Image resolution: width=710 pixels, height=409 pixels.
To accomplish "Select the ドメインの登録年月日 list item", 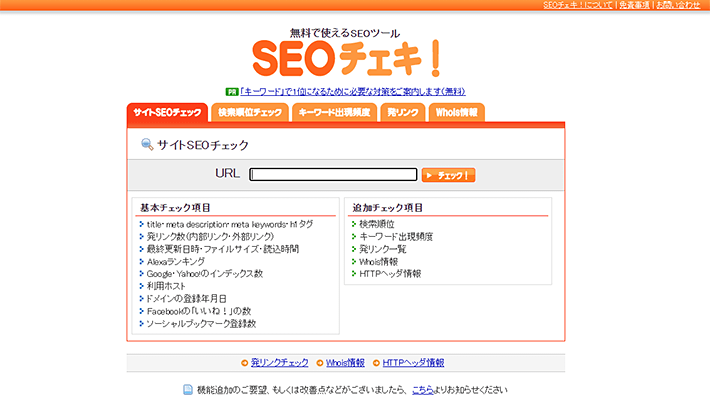I will tap(186, 298).
